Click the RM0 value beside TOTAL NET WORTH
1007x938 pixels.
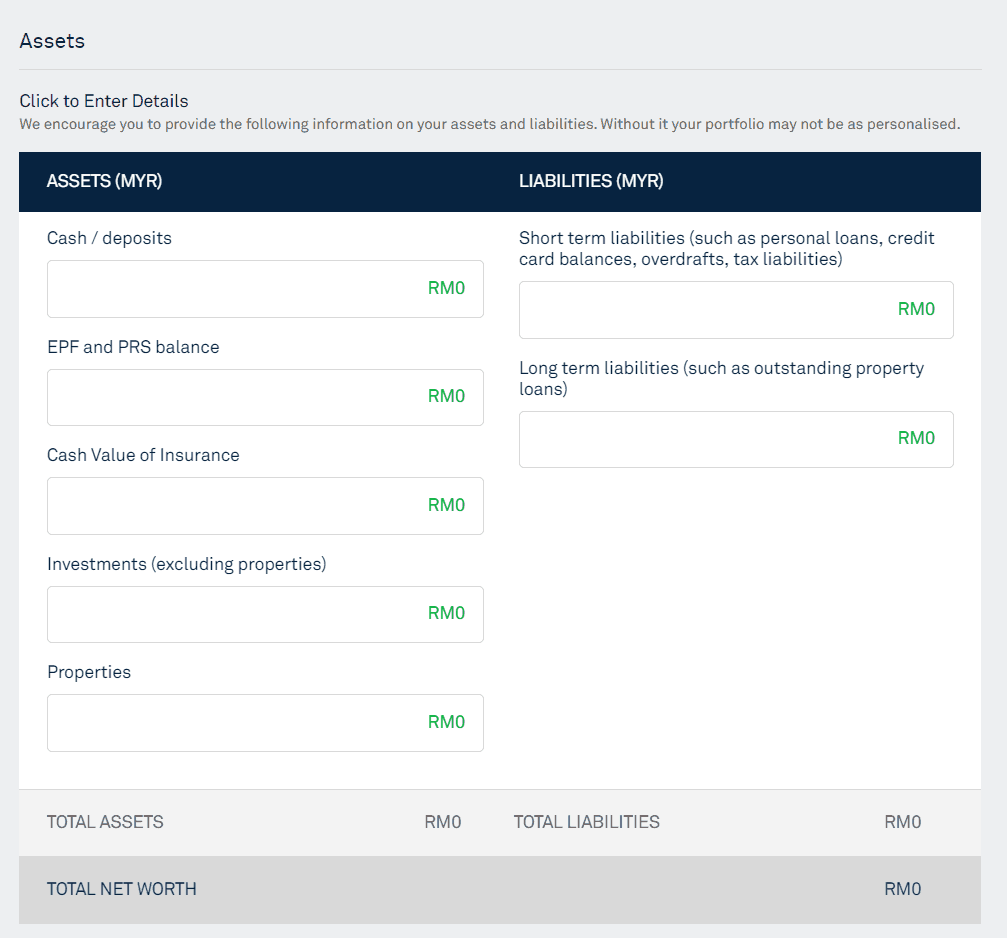pos(902,889)
